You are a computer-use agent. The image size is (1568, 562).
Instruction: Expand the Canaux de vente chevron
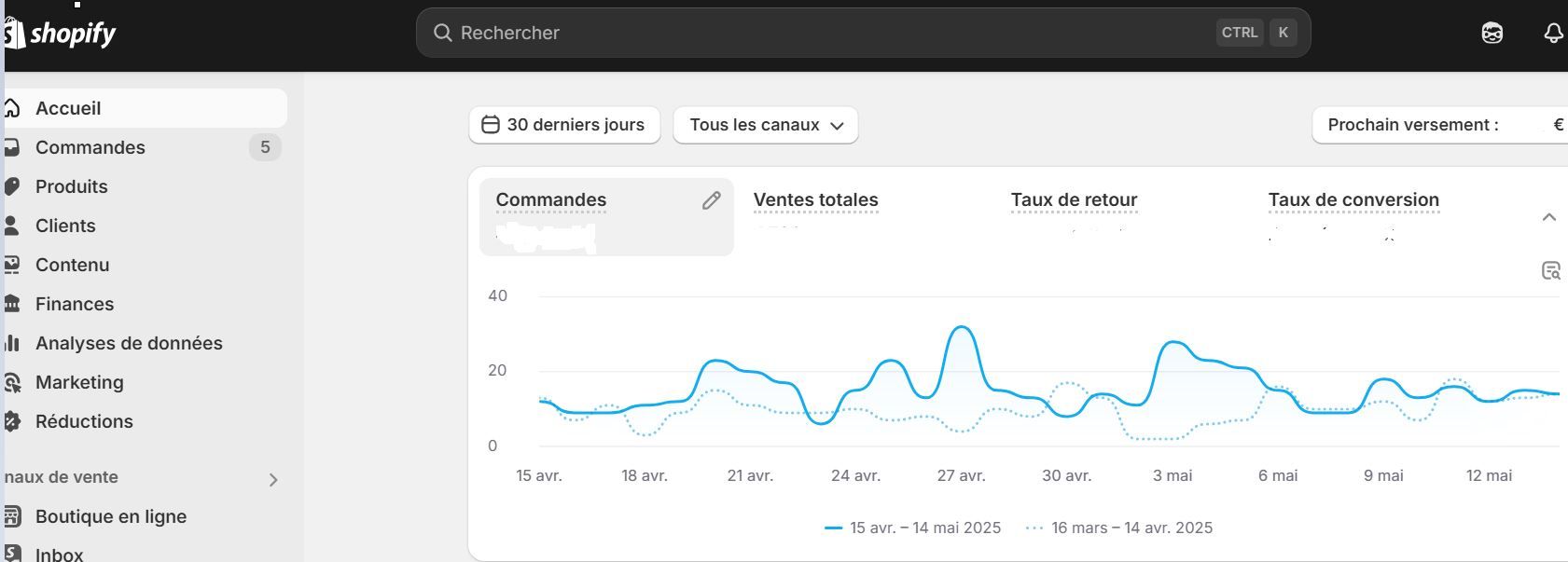click(273, 480)
